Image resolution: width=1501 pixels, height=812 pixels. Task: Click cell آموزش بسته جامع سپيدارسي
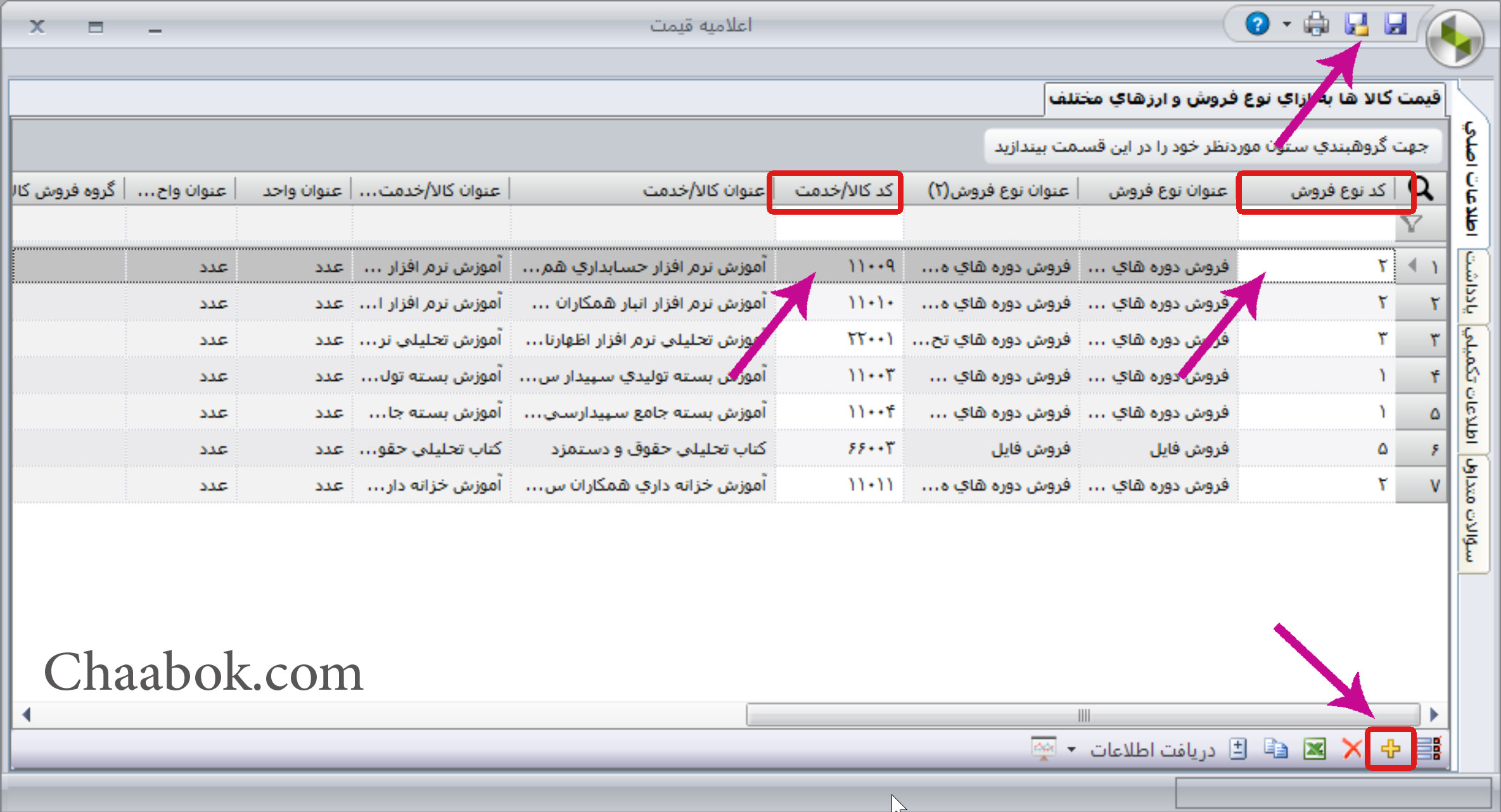[644, 412]
